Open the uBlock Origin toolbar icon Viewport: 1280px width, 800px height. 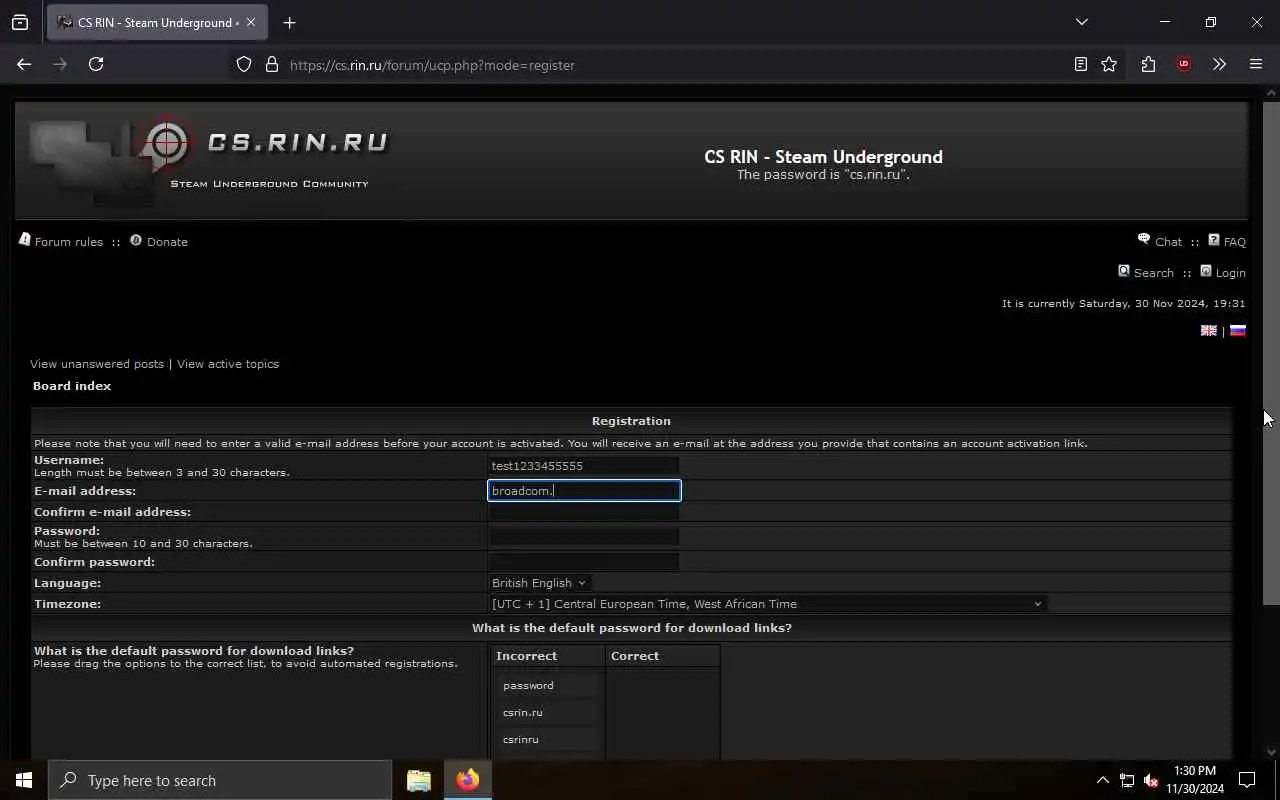click(1184, 64)
